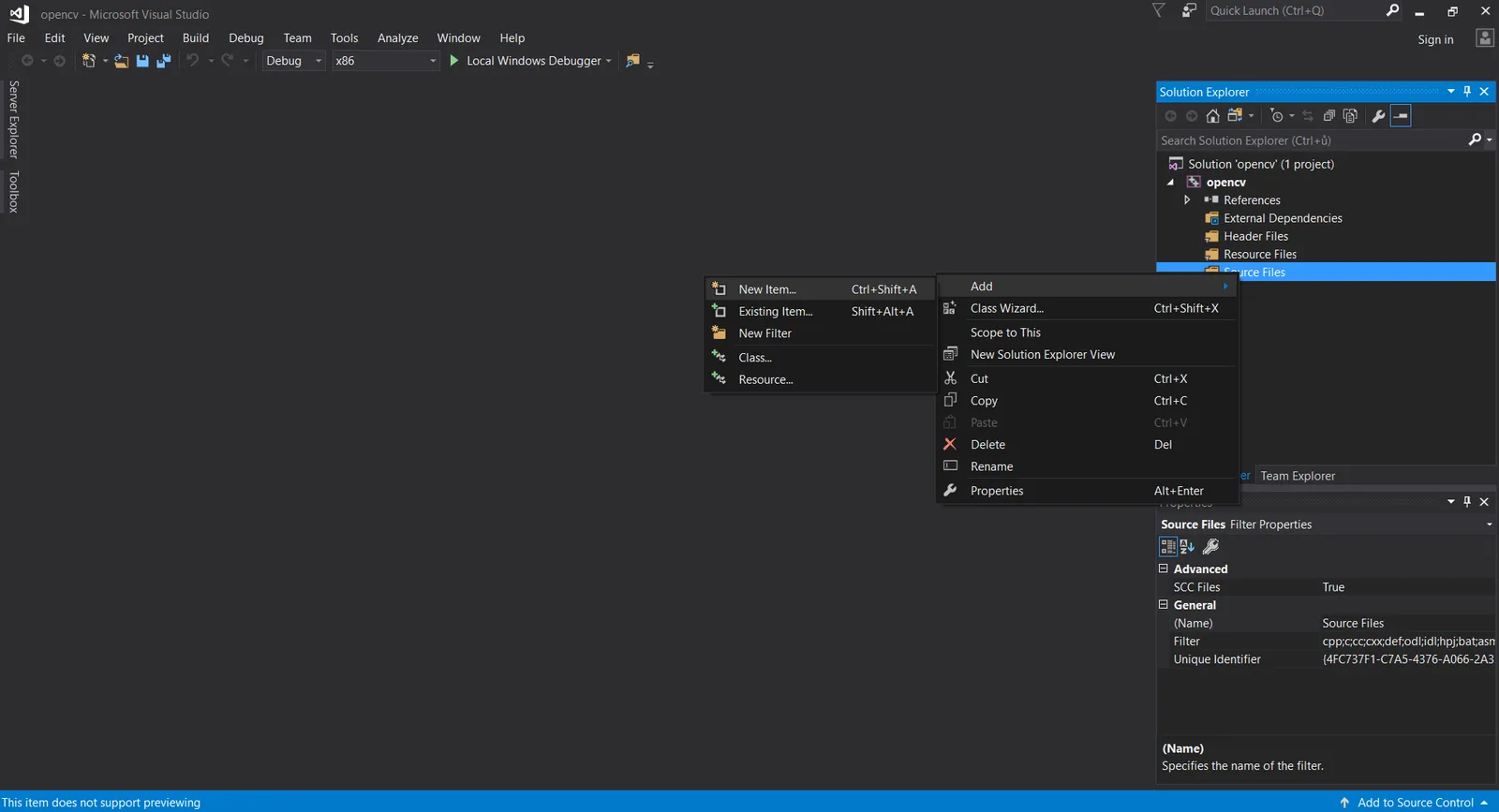Viewport: 1499px width, 812px height.
Task: Open the Build menu
Action: click(196, 38)
